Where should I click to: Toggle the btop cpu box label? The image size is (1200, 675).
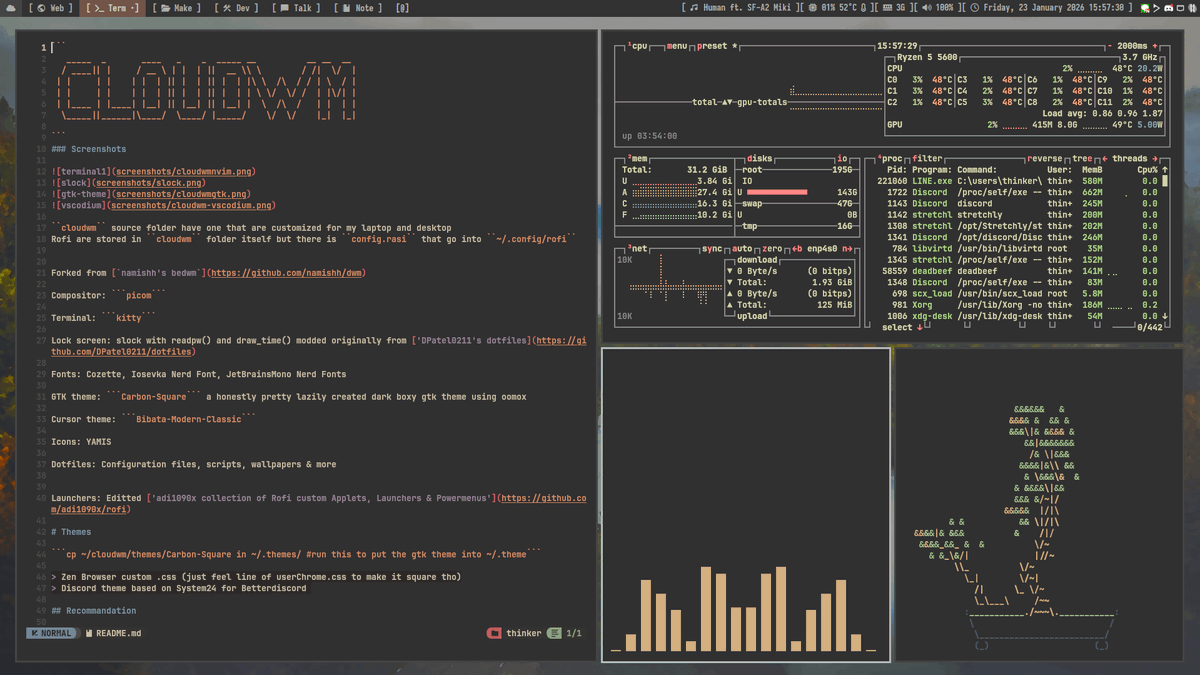(x=639, y=46)
